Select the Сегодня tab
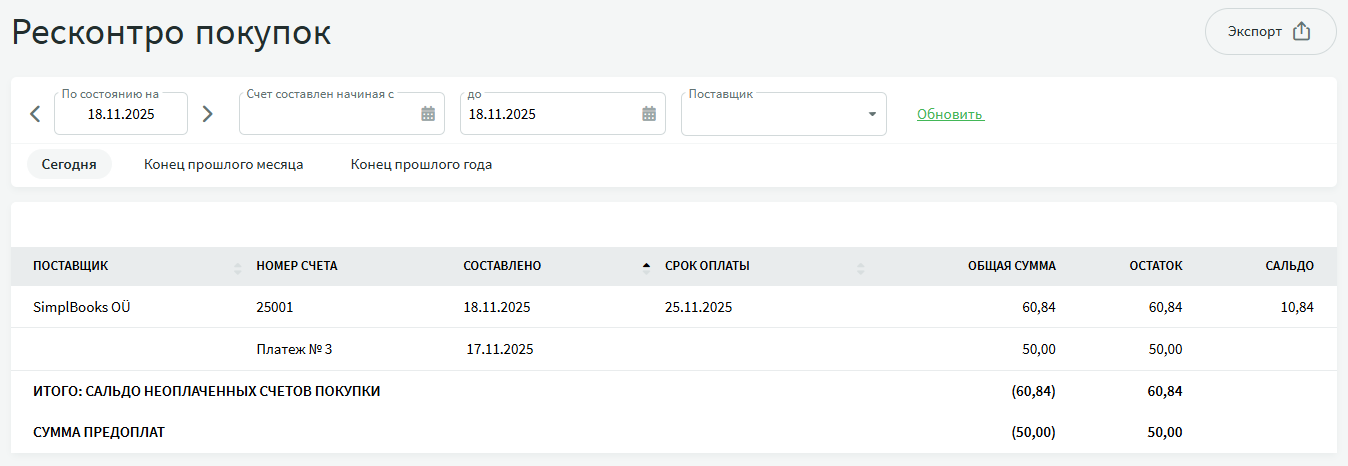The image size is (1348, 466). click(69, 164)
